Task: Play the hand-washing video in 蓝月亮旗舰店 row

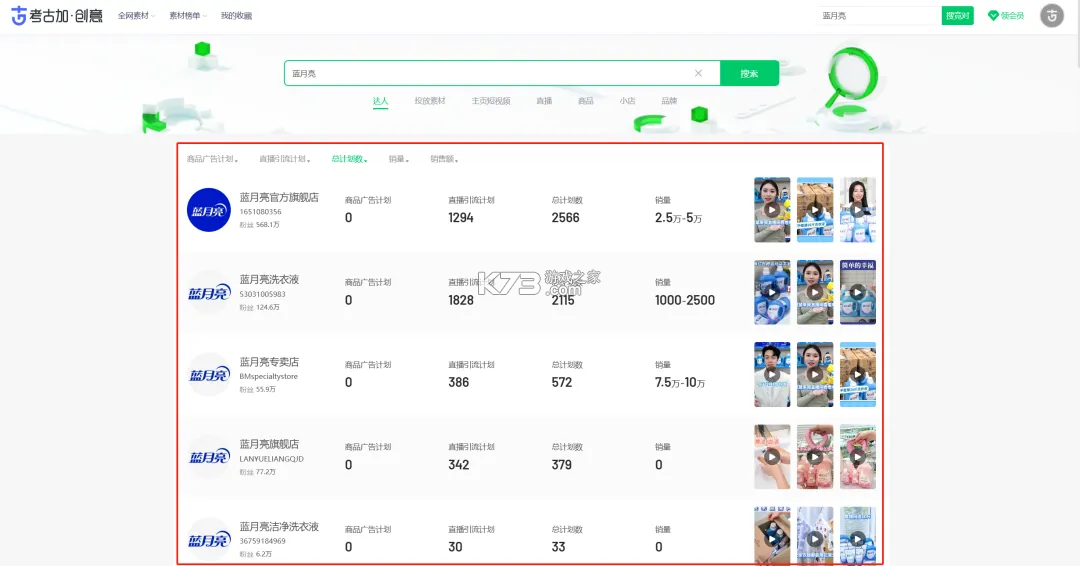Action: pyautogui.click(x=772, y=457)
